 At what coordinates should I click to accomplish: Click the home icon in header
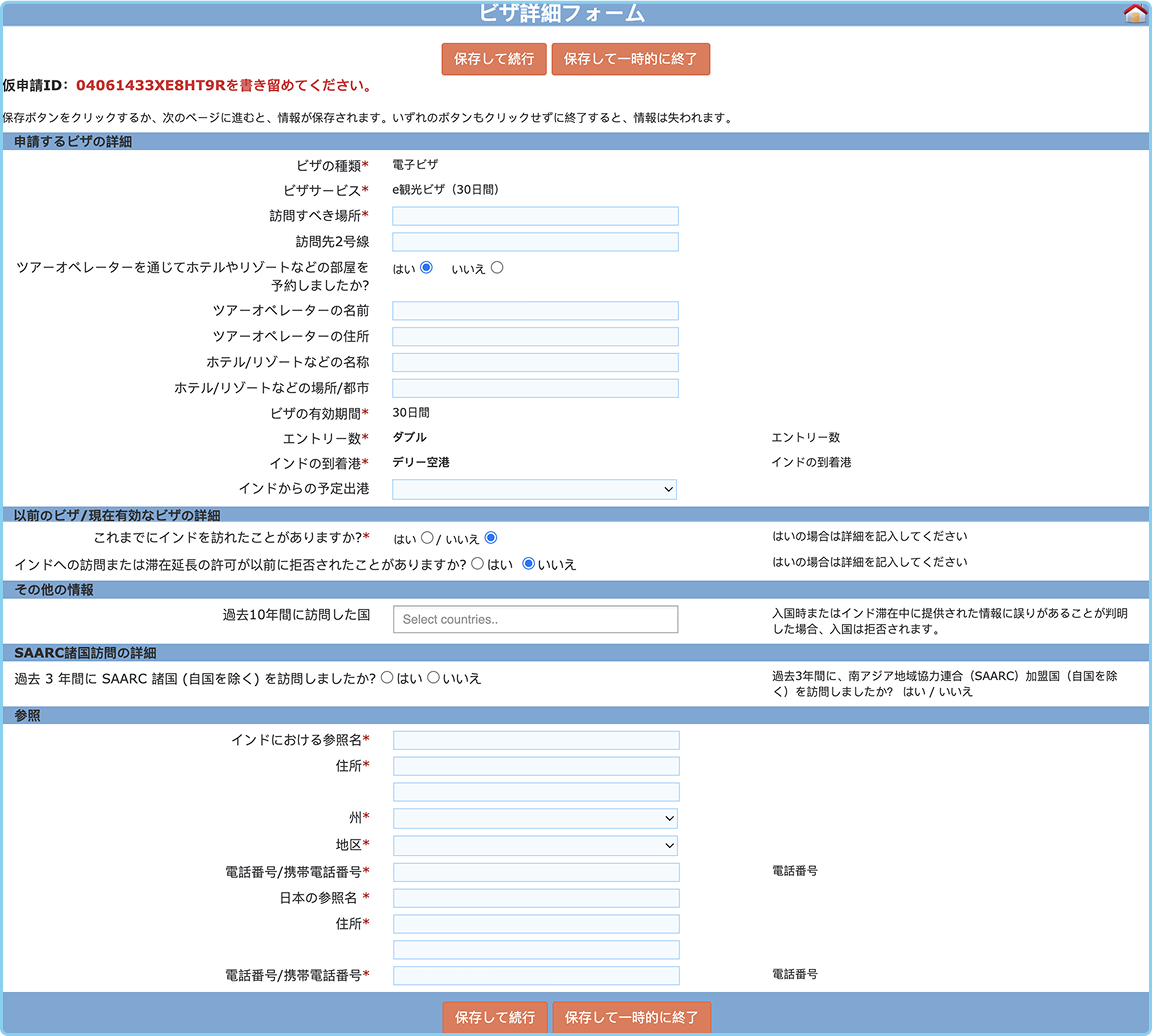(x=1135, y=13)
